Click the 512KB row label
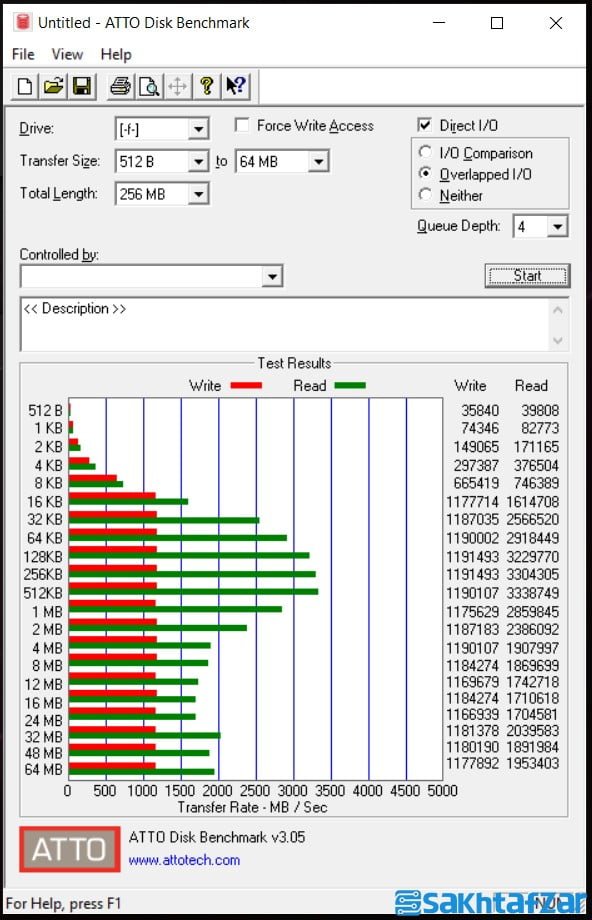The width and height of the screenshot is (592, 920). [43, 593]
